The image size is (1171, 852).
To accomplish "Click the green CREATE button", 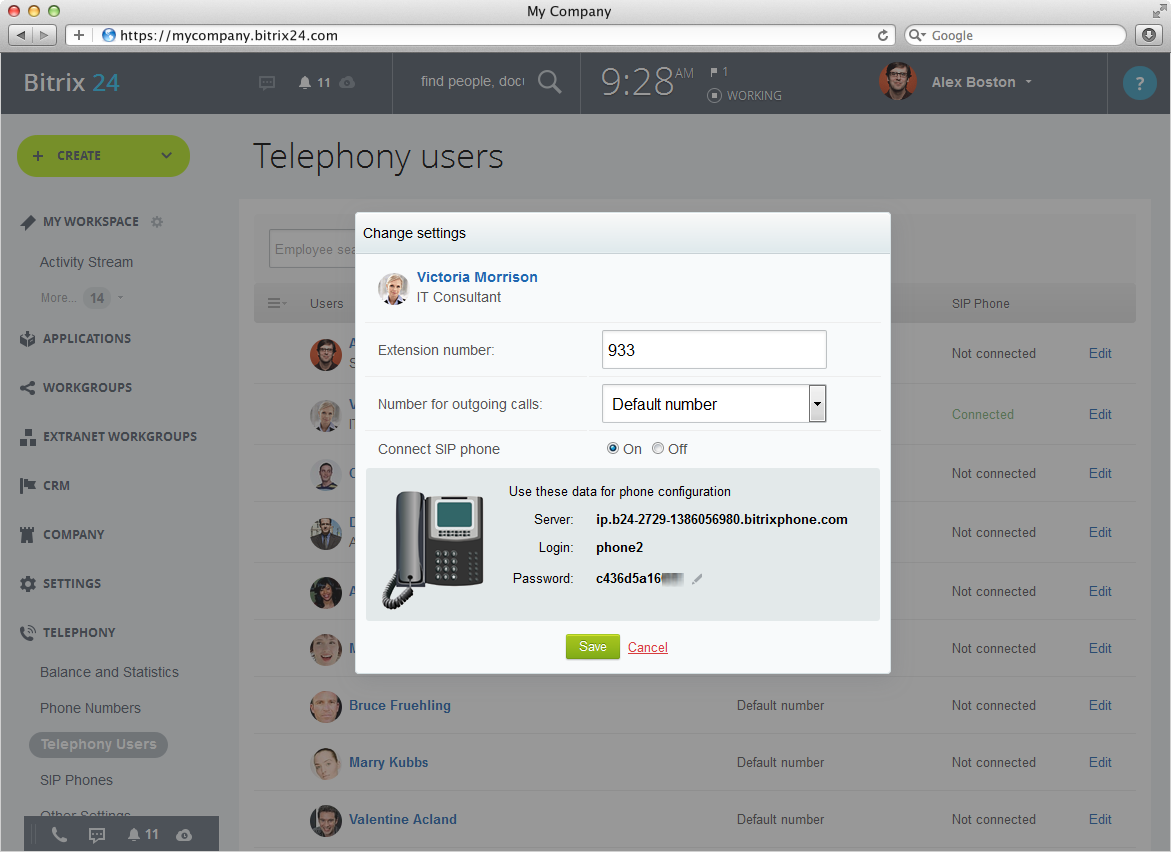I will tap(103, 155).
